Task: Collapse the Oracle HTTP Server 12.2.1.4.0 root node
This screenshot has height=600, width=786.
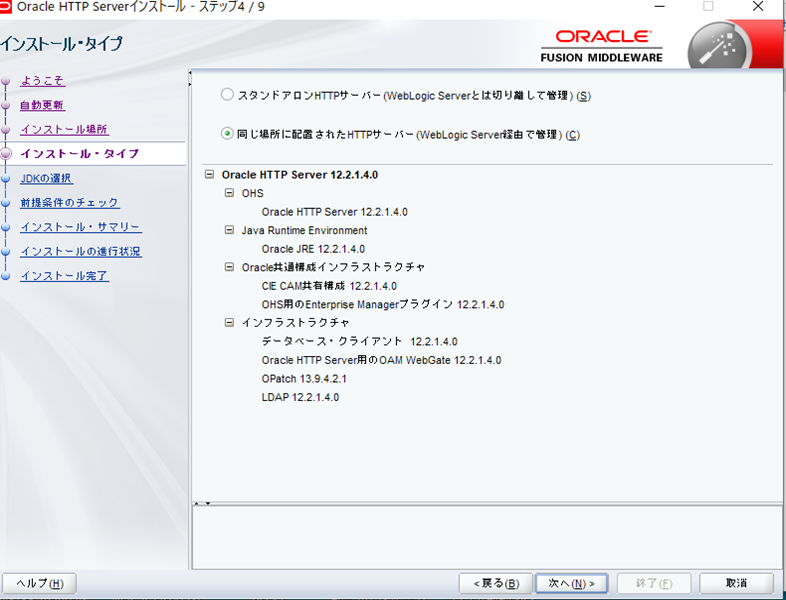Action: (x=209, y=174)
